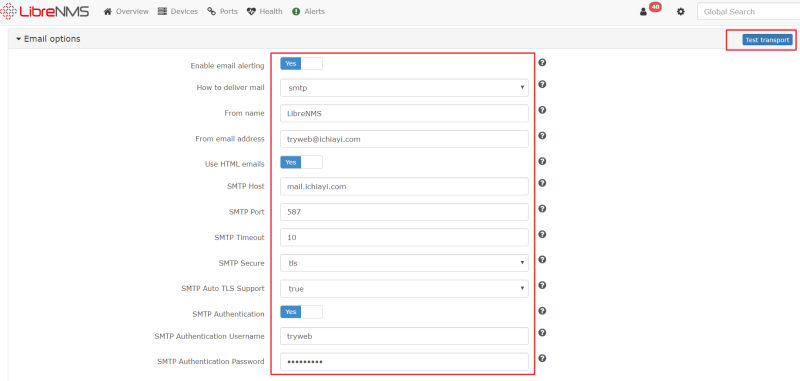Open the Devices menu
800x381 pixels.
(178, 11)
